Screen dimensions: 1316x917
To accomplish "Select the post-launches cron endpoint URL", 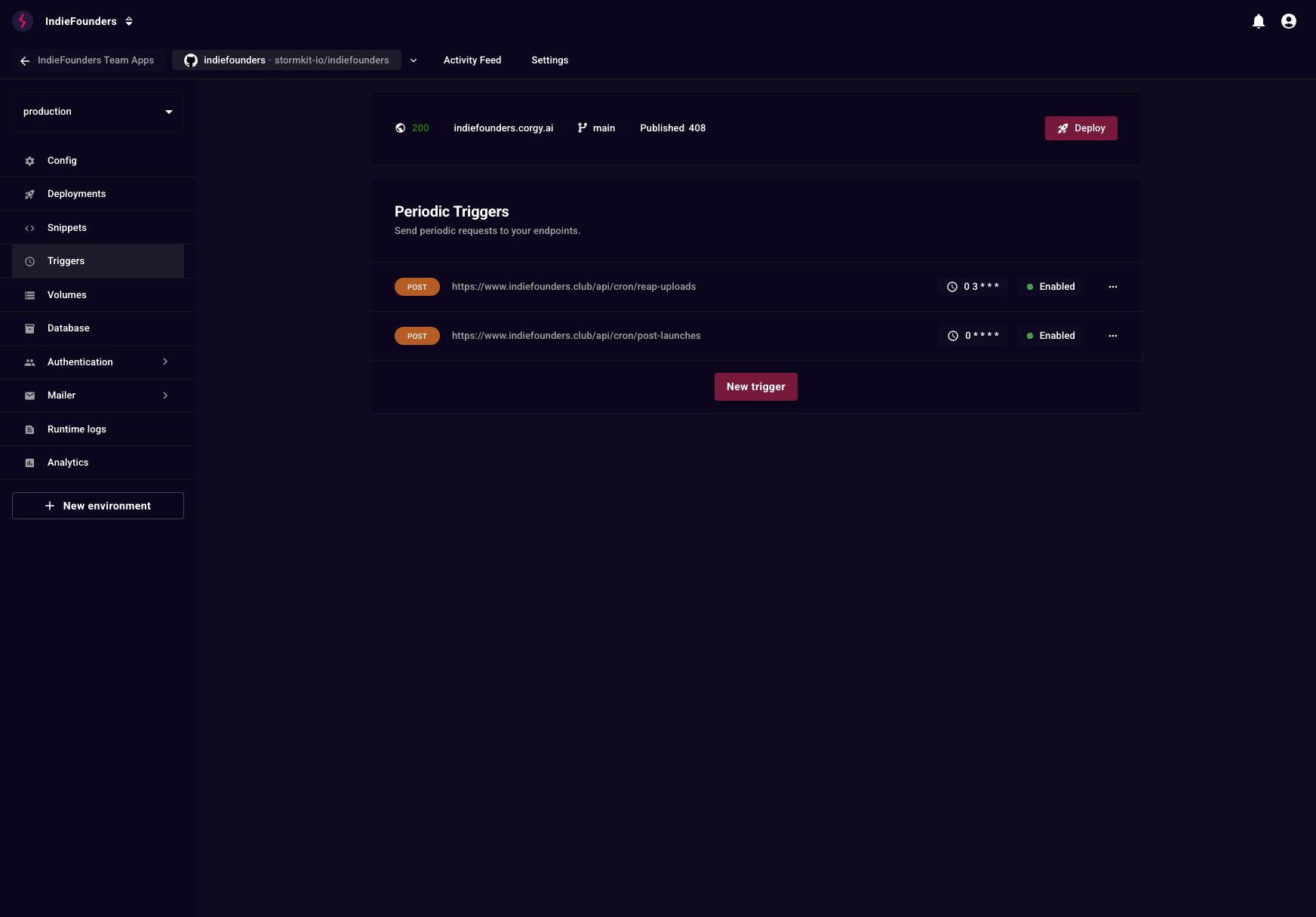I will click(x=577, y=336).
